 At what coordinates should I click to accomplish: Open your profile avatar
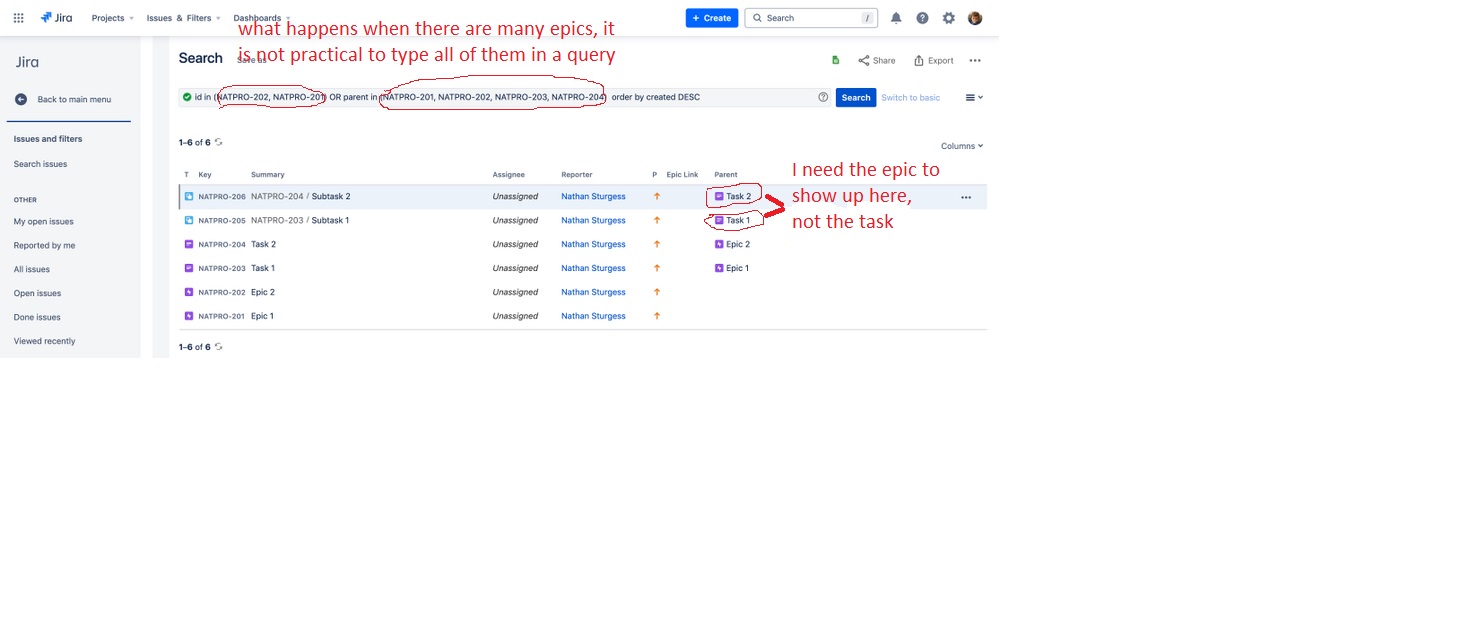pos(974,17)
